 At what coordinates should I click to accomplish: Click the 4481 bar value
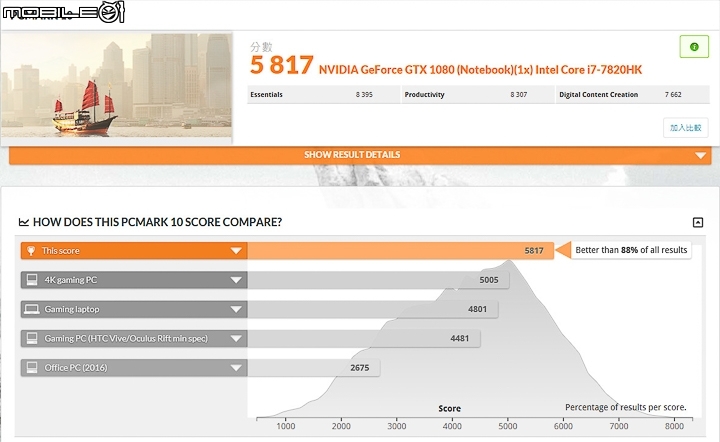459,338
